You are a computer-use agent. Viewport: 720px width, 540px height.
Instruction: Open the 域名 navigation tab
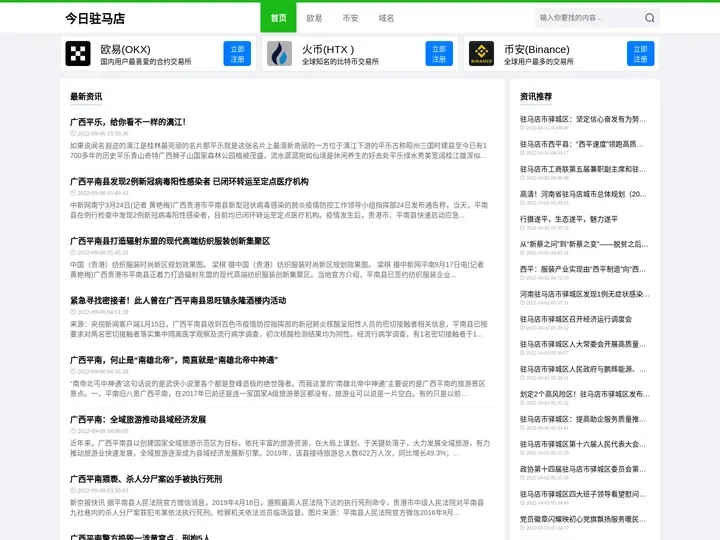click(x=386, y=18)
